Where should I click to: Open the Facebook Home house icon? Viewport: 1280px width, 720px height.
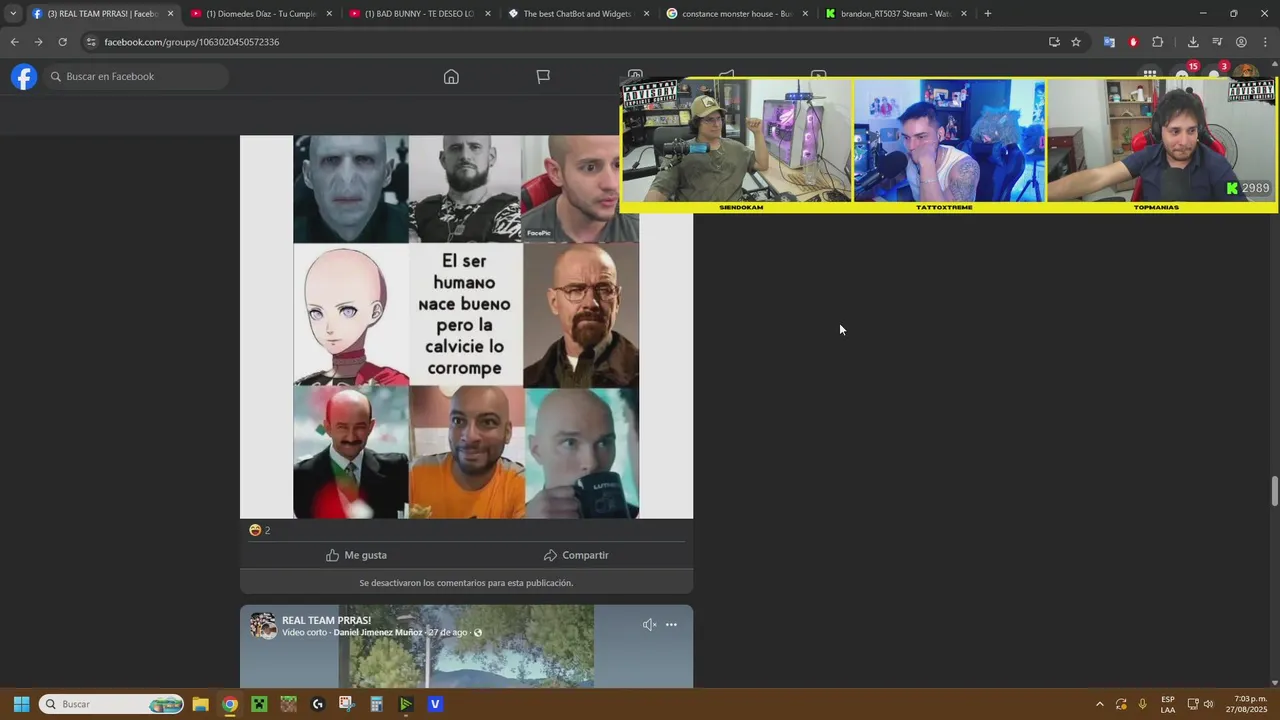[451, 77]
